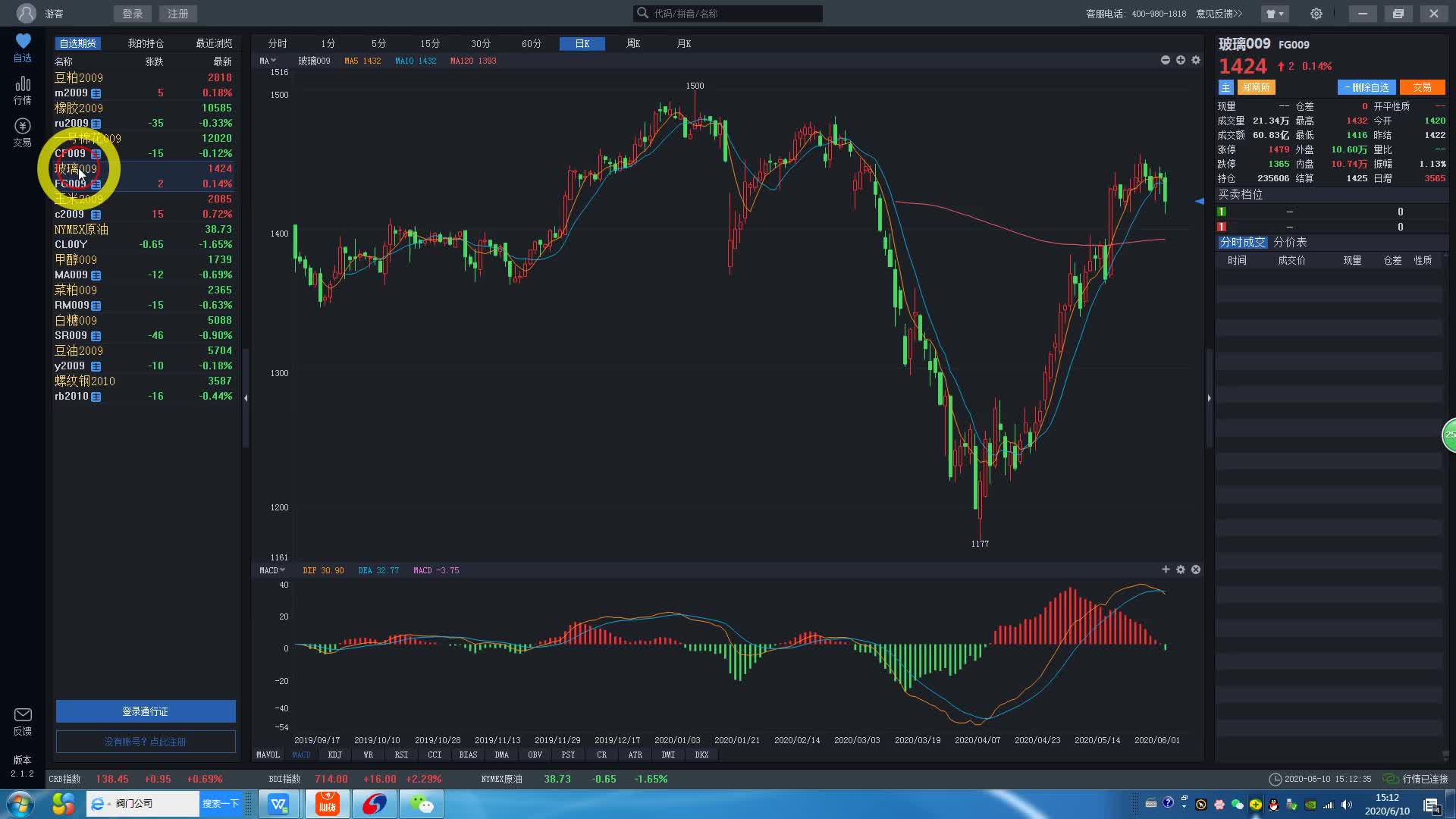Click the list icon next to y2009
The image size is (1456, 819).
pyautogui.click(x=96, y=366)
